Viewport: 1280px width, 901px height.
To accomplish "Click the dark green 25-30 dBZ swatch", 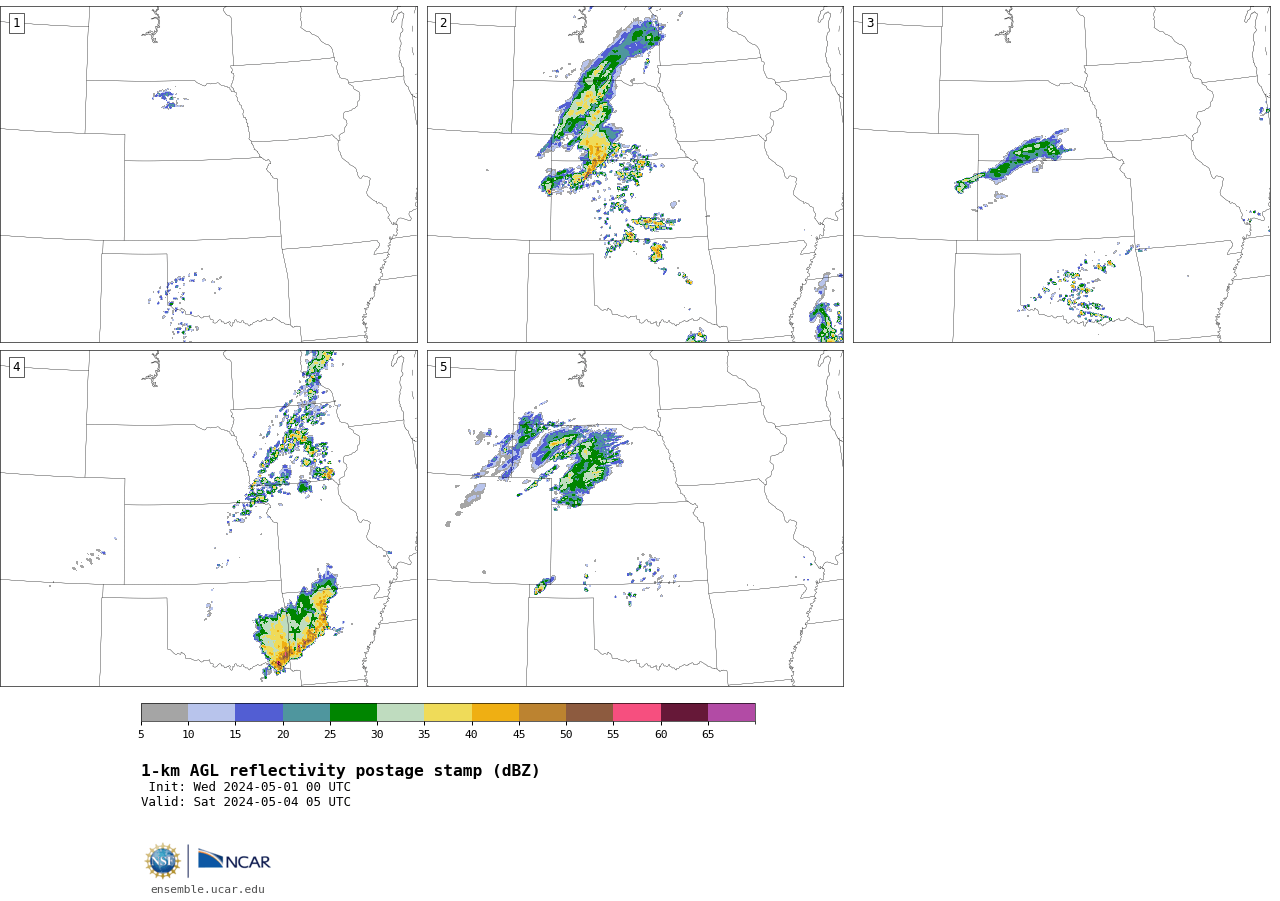I will pyautogui.click(x=354, y=713).
